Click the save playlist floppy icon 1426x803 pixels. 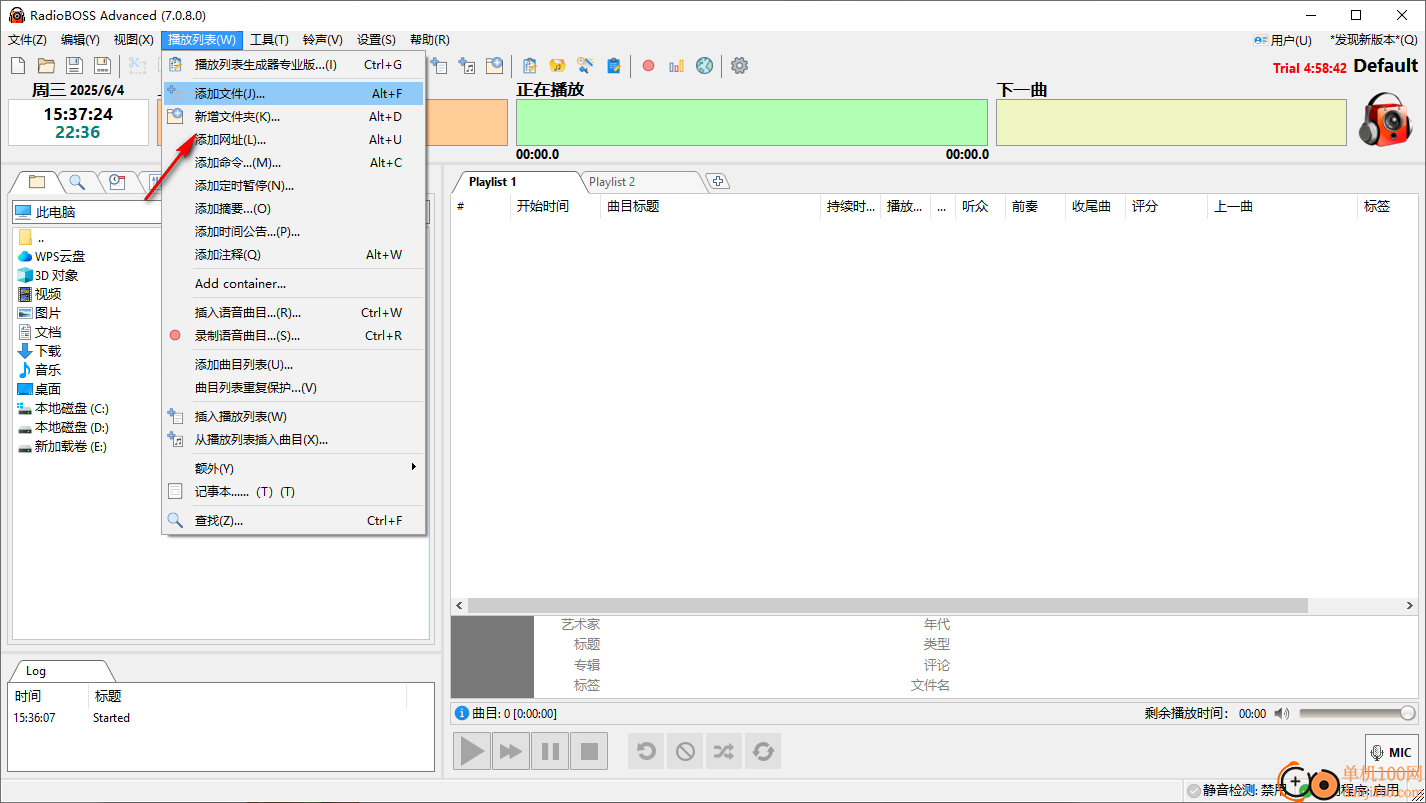point(74,66)
